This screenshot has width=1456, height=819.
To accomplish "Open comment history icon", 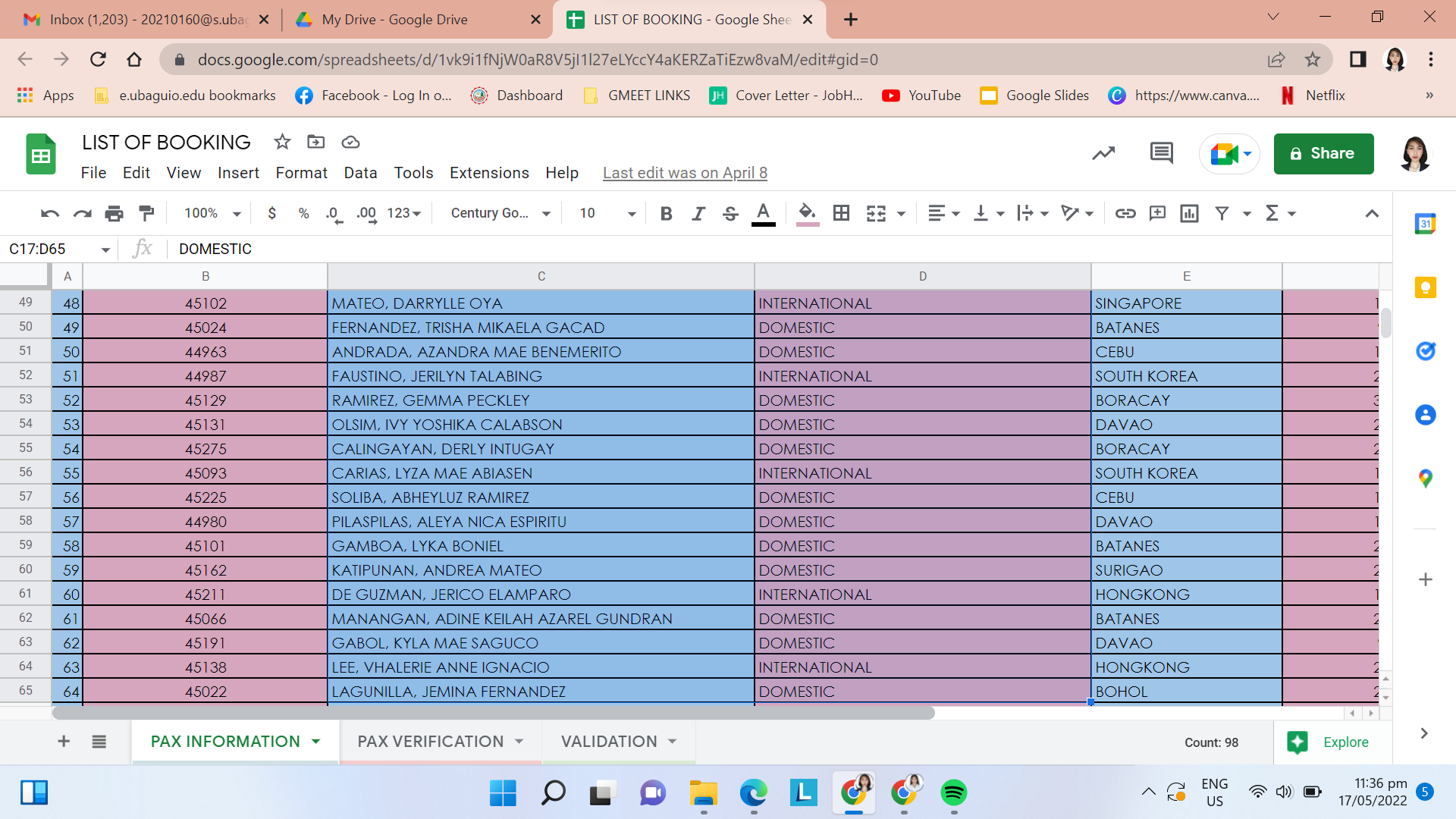I will [x=1161, y=153].
